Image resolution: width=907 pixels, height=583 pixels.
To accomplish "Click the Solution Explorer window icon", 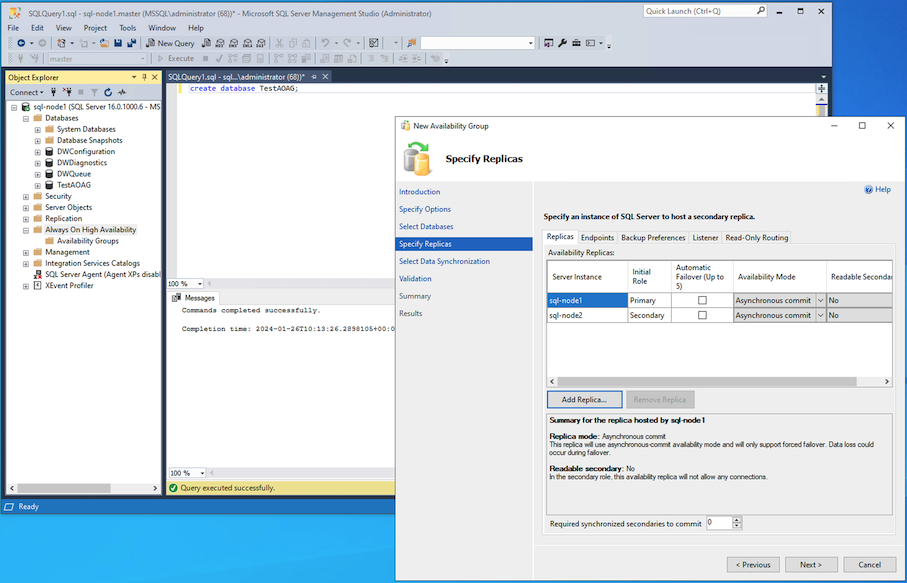I will click(548, 43).
